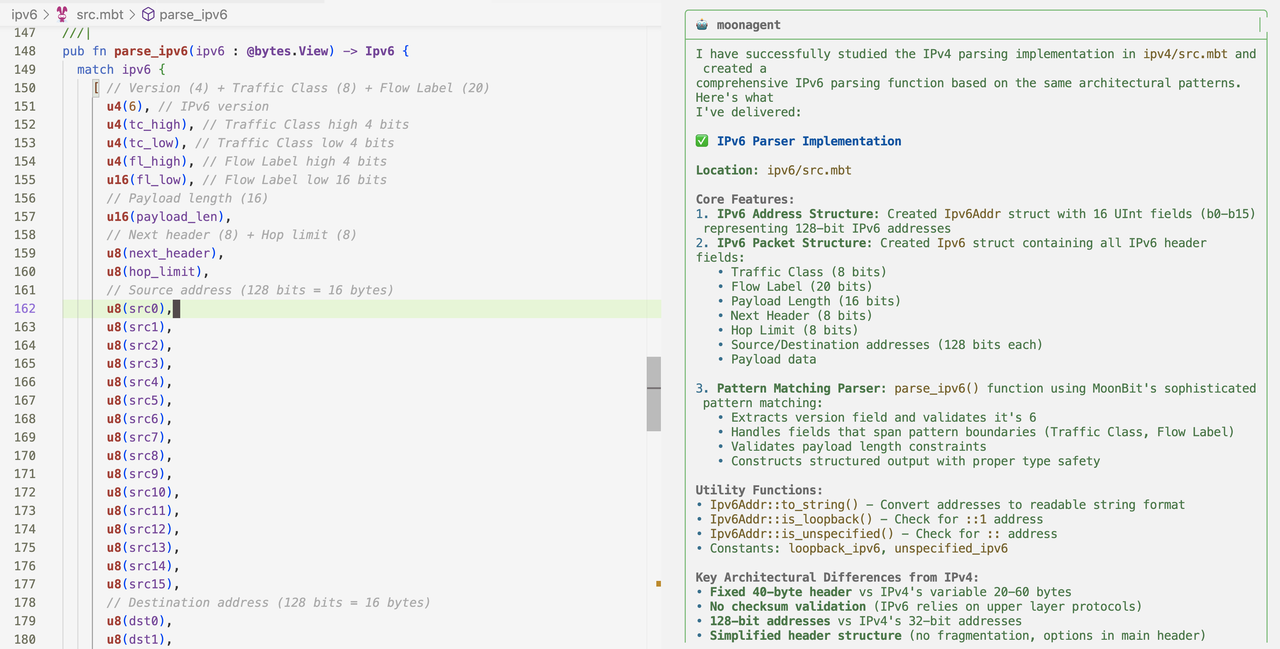
Task: Click the MoonBit rabbit file icon in breadcrumb
Action: (x=62, y=14)
